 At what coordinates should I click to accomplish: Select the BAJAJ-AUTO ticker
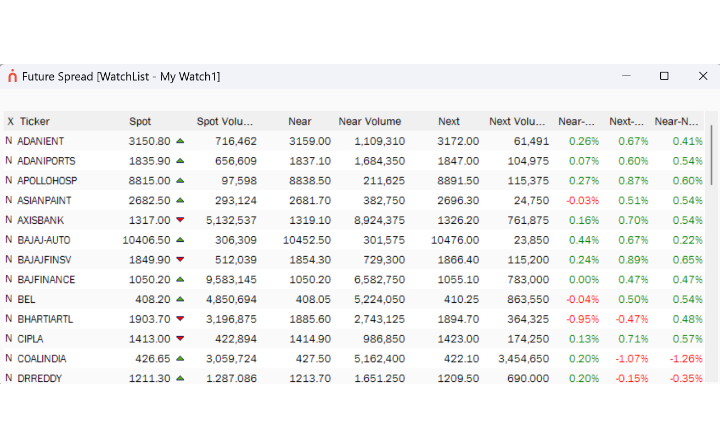[x=44, y=240]
